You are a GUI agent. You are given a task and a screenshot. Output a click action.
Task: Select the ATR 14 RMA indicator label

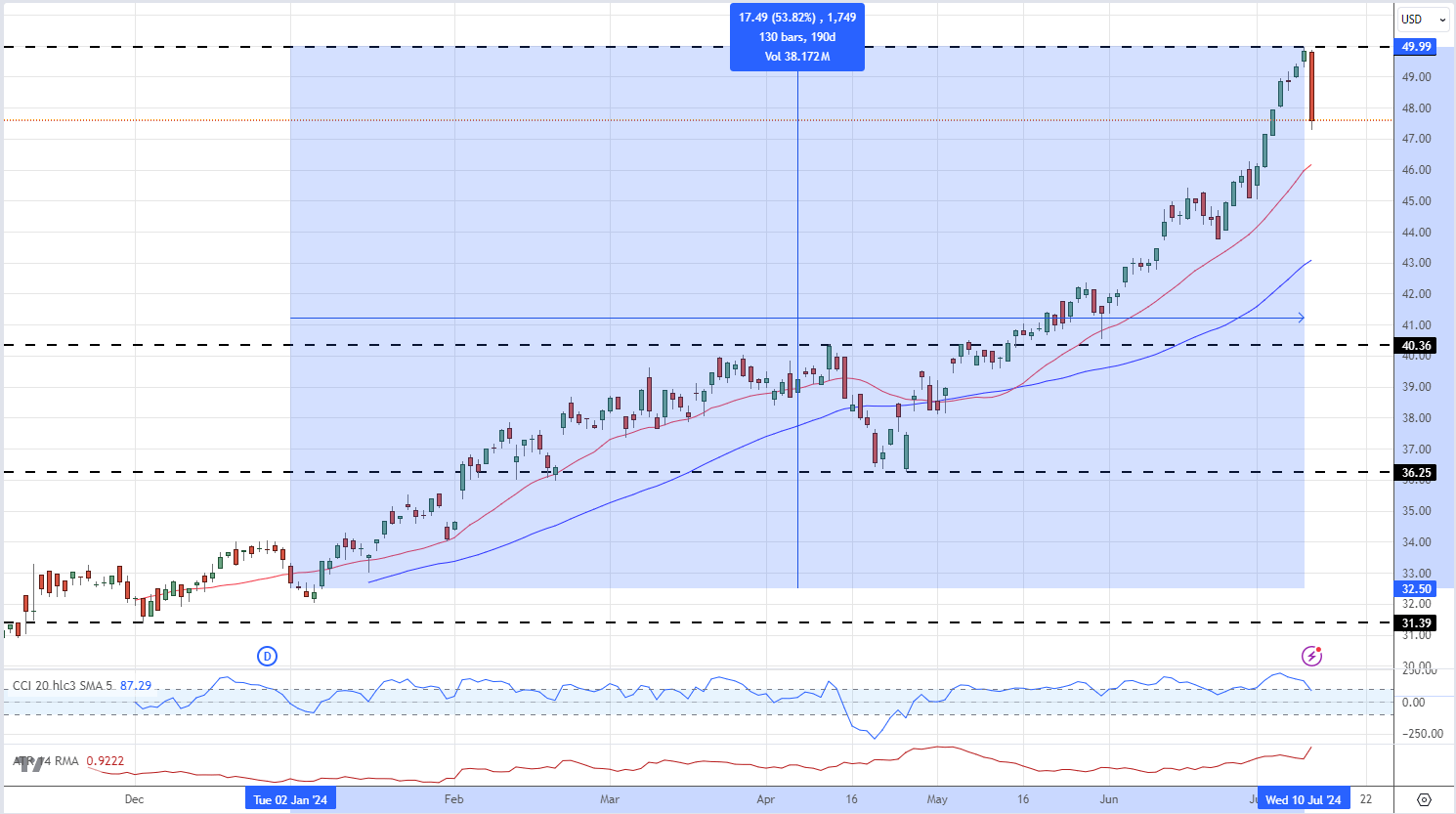pos(46,761)
